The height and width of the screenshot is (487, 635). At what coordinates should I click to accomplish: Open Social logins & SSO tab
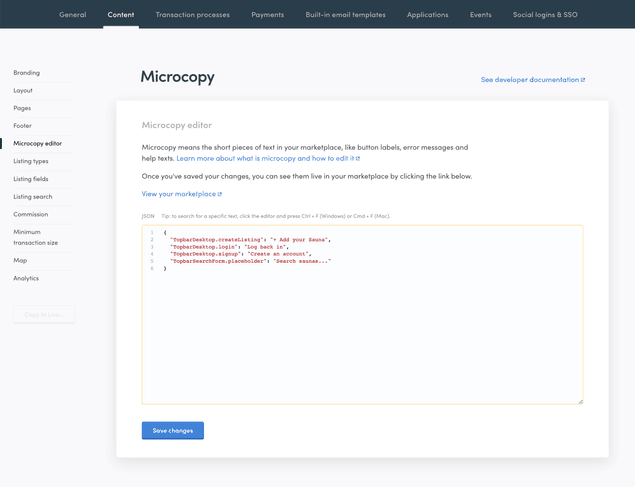tap(545, 15)
